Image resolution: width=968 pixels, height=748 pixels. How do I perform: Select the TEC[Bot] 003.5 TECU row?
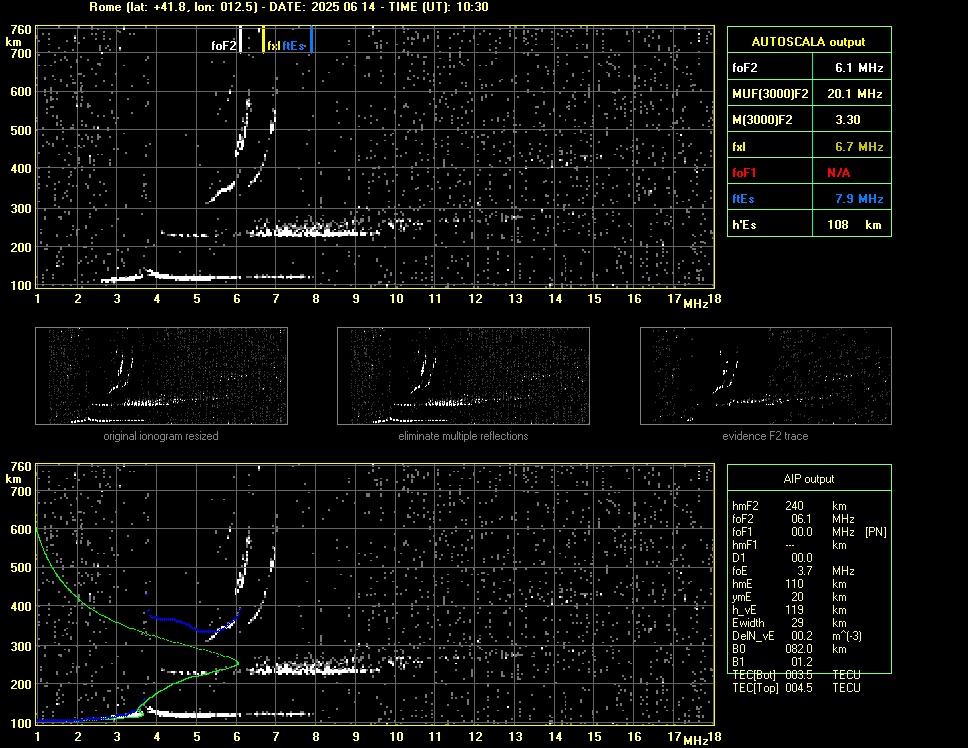coord(796,675)
